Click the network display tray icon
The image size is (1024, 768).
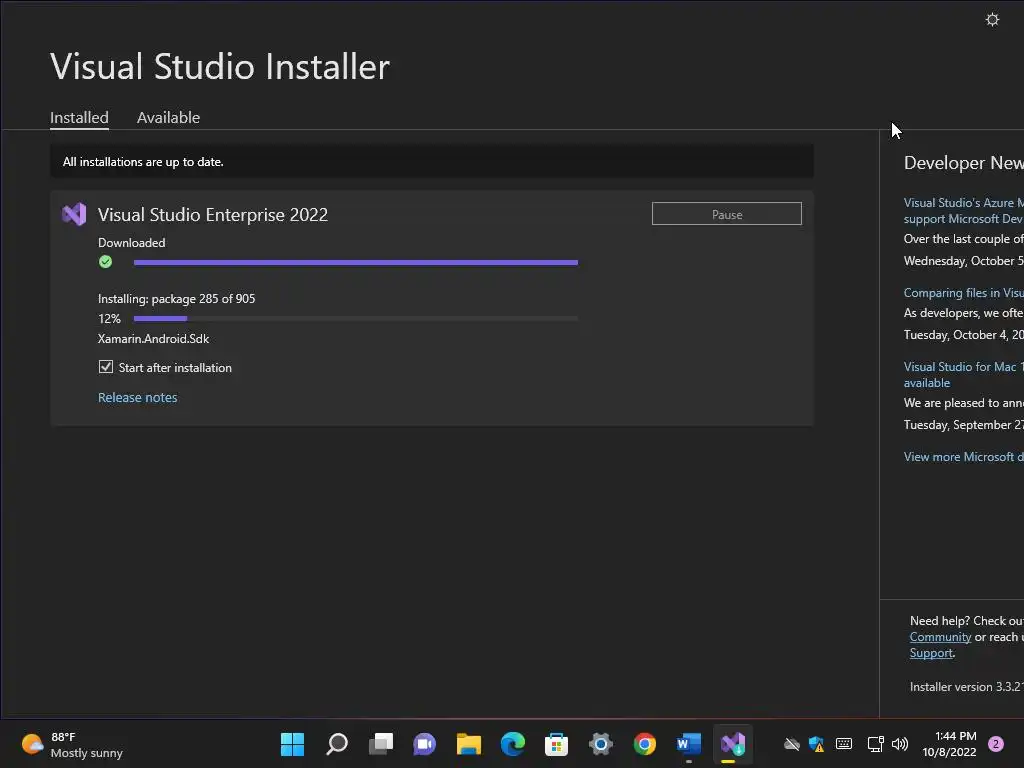point(875,744)
